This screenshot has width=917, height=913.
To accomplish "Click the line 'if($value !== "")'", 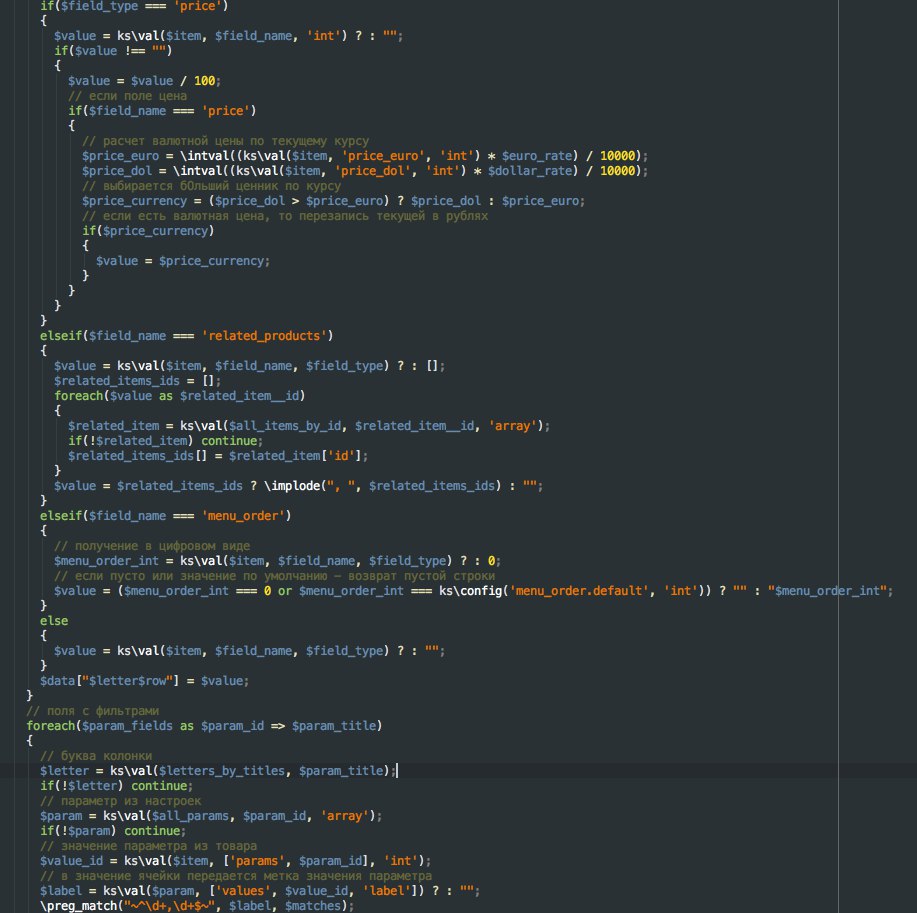I will pyautogui.click(x=113, y=51).
